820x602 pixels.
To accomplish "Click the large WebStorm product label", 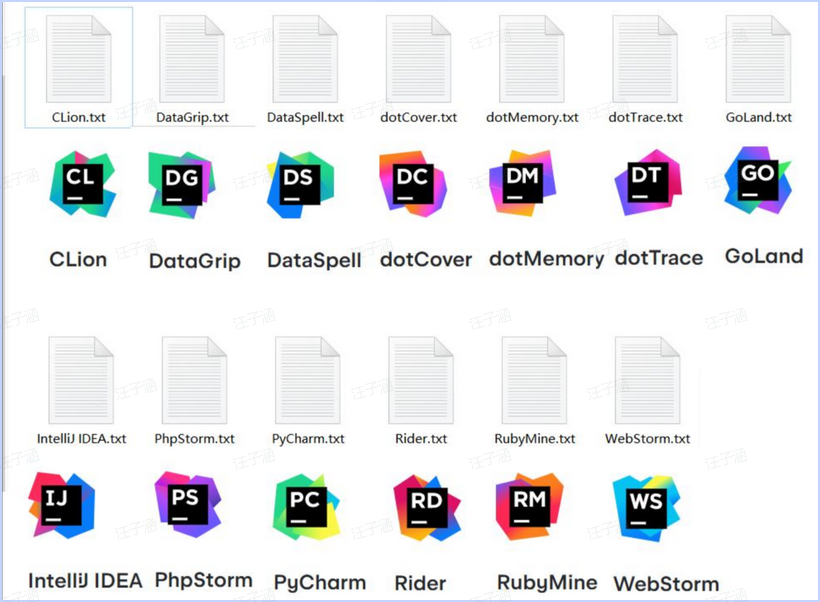I will click(666, 584).
